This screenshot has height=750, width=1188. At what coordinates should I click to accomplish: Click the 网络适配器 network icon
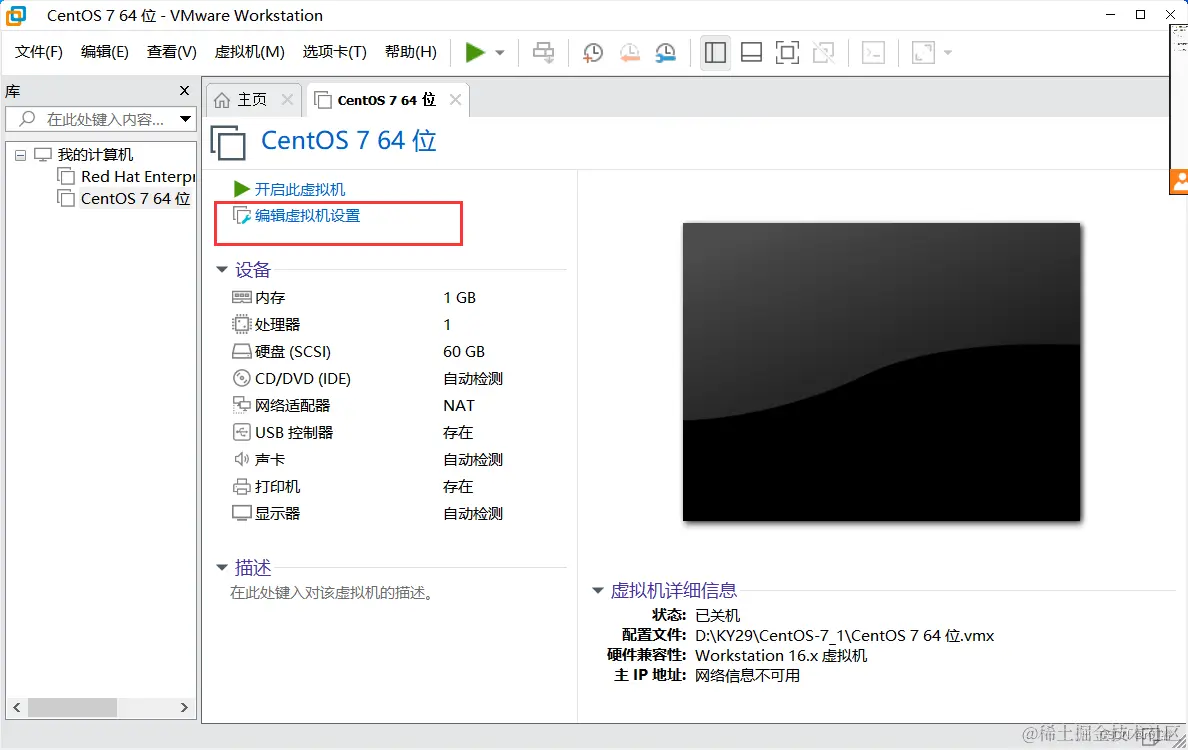click(242, 405)
